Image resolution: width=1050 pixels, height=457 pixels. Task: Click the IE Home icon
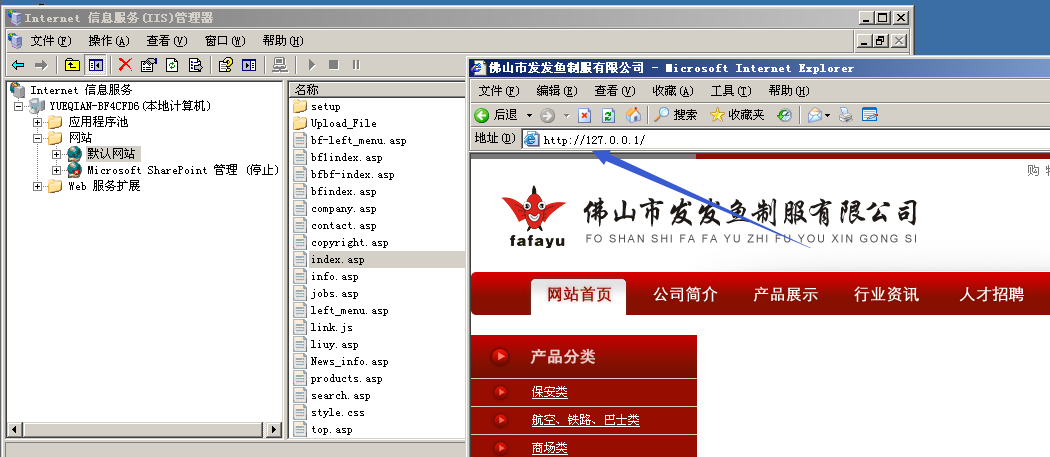coord(633,115)
